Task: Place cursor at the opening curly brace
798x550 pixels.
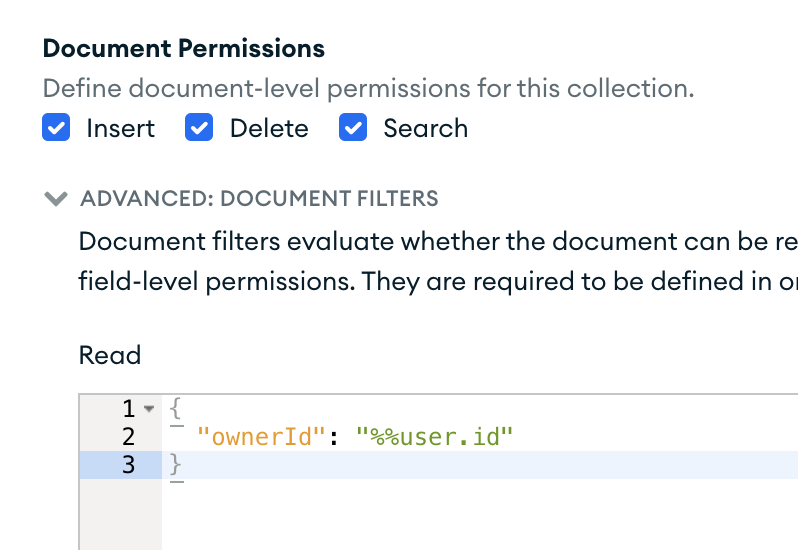Action: pos(177,409)
